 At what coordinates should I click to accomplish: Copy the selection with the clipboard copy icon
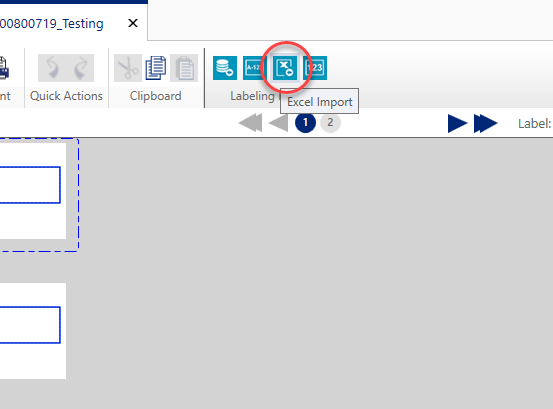point(156,68)
